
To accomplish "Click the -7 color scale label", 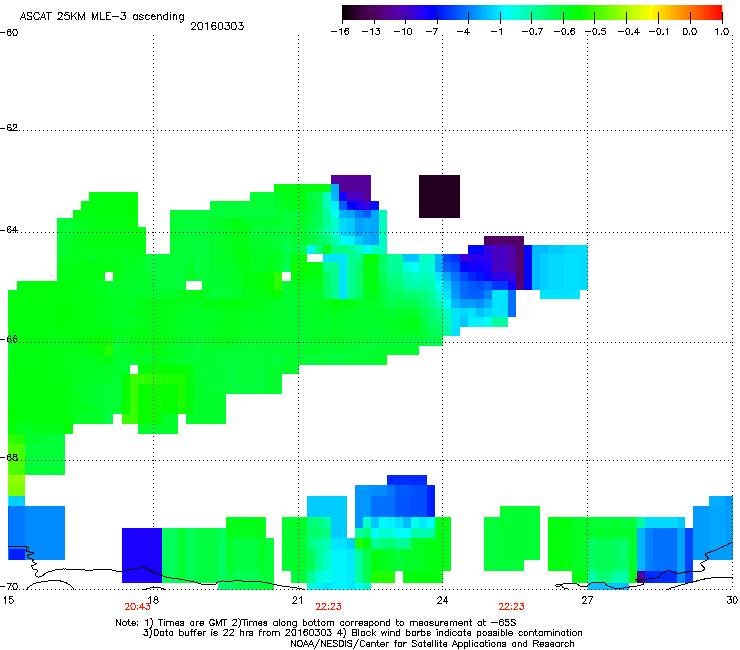I will (x=431, y=32).
